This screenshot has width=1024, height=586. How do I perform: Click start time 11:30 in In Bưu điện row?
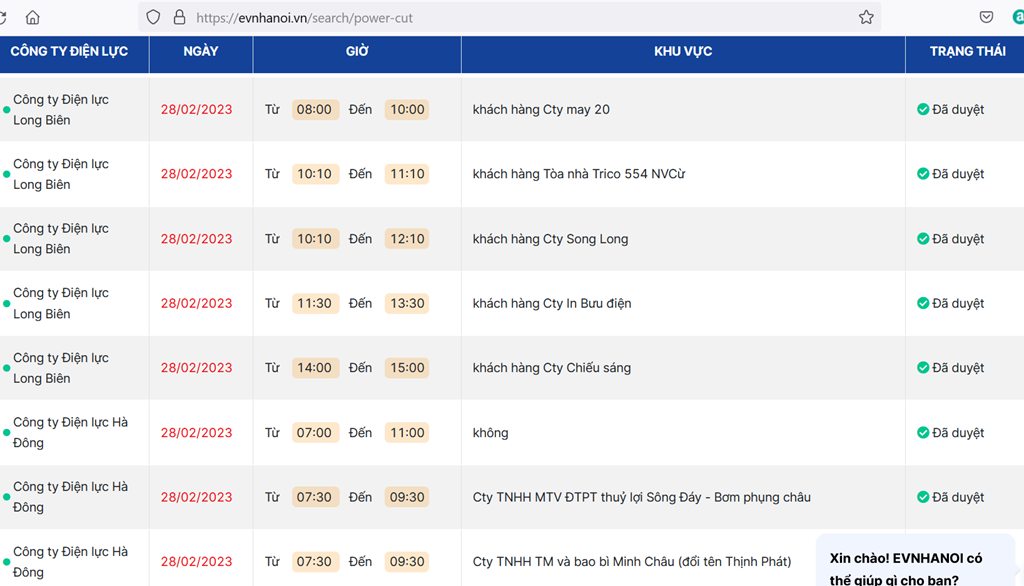[315, 303]
